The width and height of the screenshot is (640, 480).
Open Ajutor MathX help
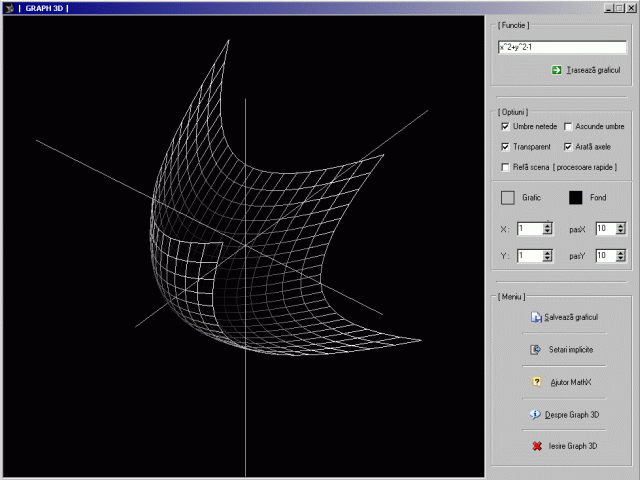(x=571, y=382)
